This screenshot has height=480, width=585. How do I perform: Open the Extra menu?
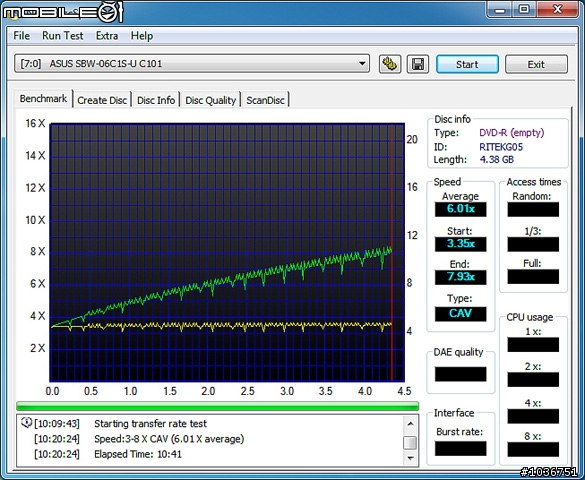click(107, 36)
